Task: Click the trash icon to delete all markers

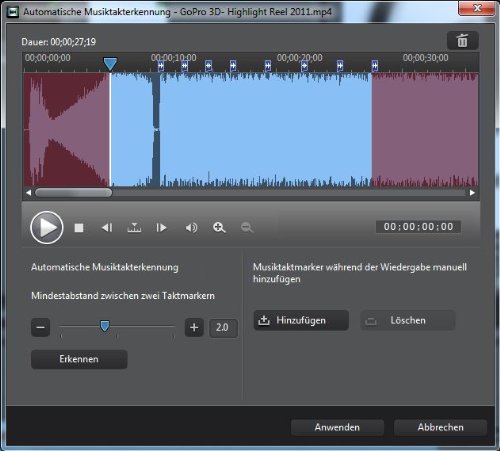Action: pos(463,41)
